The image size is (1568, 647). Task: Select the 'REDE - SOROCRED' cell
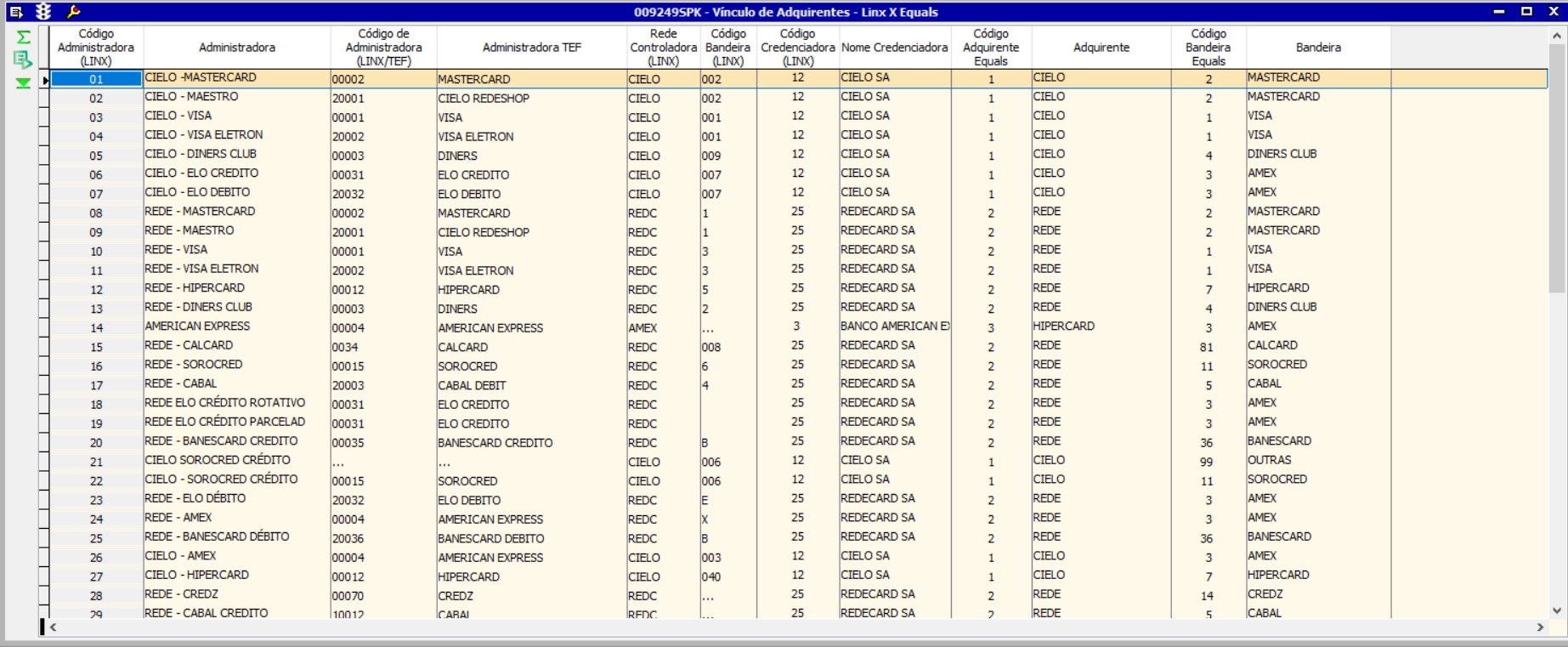[237, 365]
